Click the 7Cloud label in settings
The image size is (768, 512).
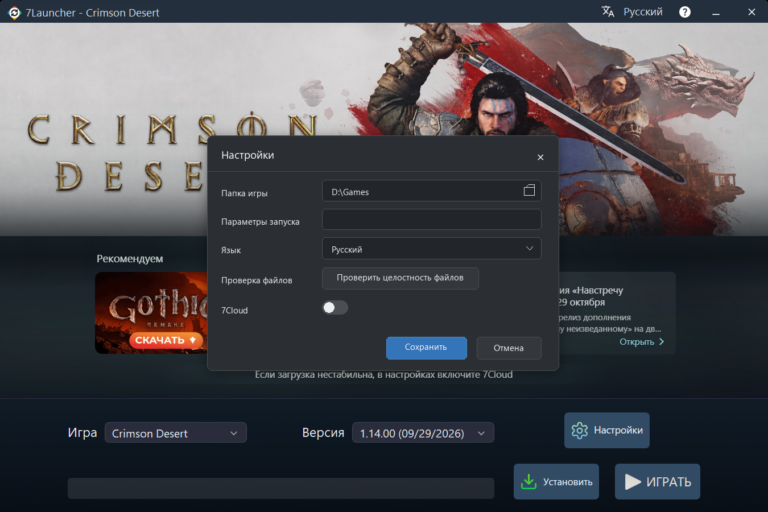pos(235,310)
